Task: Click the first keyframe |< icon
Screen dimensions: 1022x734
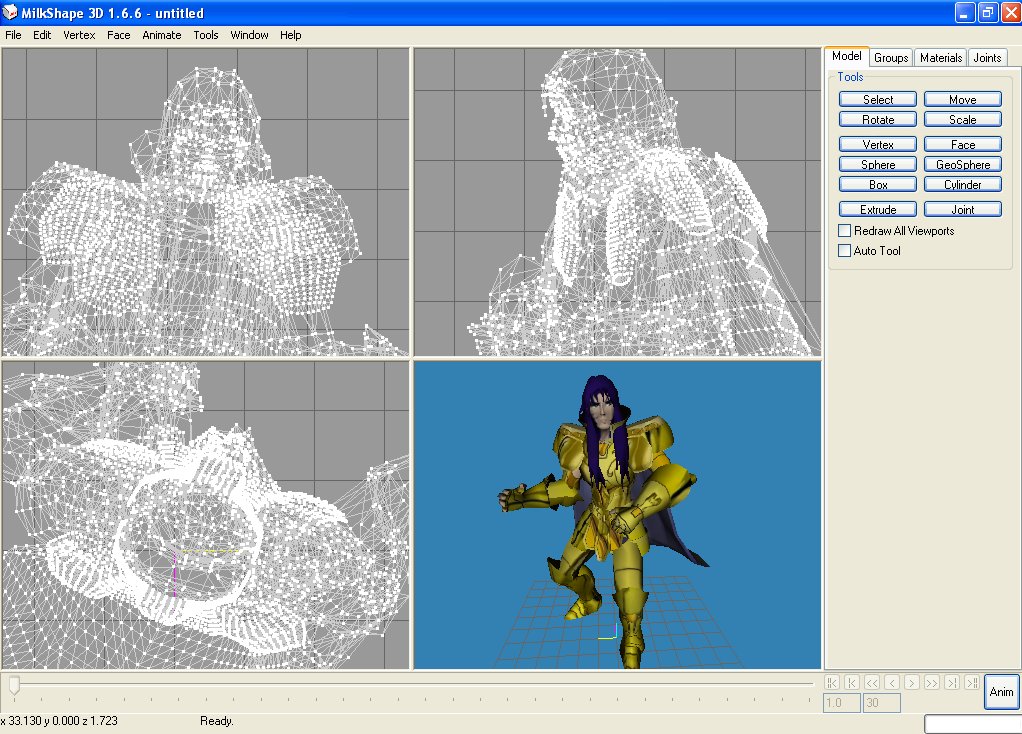Action: pos(852,683)
